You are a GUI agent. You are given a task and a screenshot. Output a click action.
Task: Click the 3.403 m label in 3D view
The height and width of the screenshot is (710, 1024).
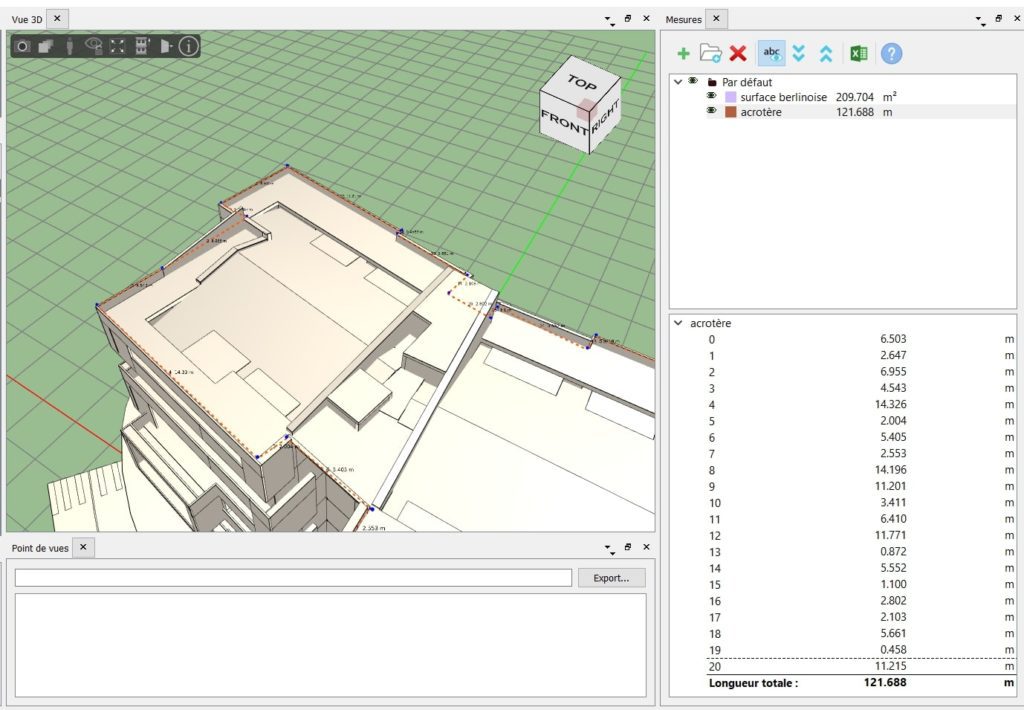tap(343, 470)
